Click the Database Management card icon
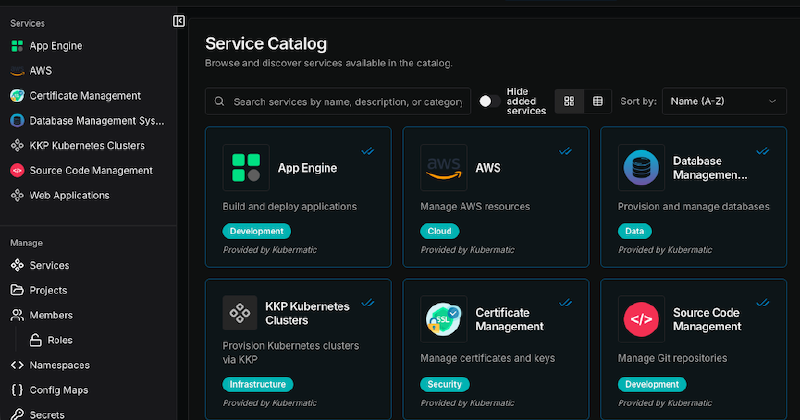Image resolution: width=800 pixels, height=420 pixels. 642,167
